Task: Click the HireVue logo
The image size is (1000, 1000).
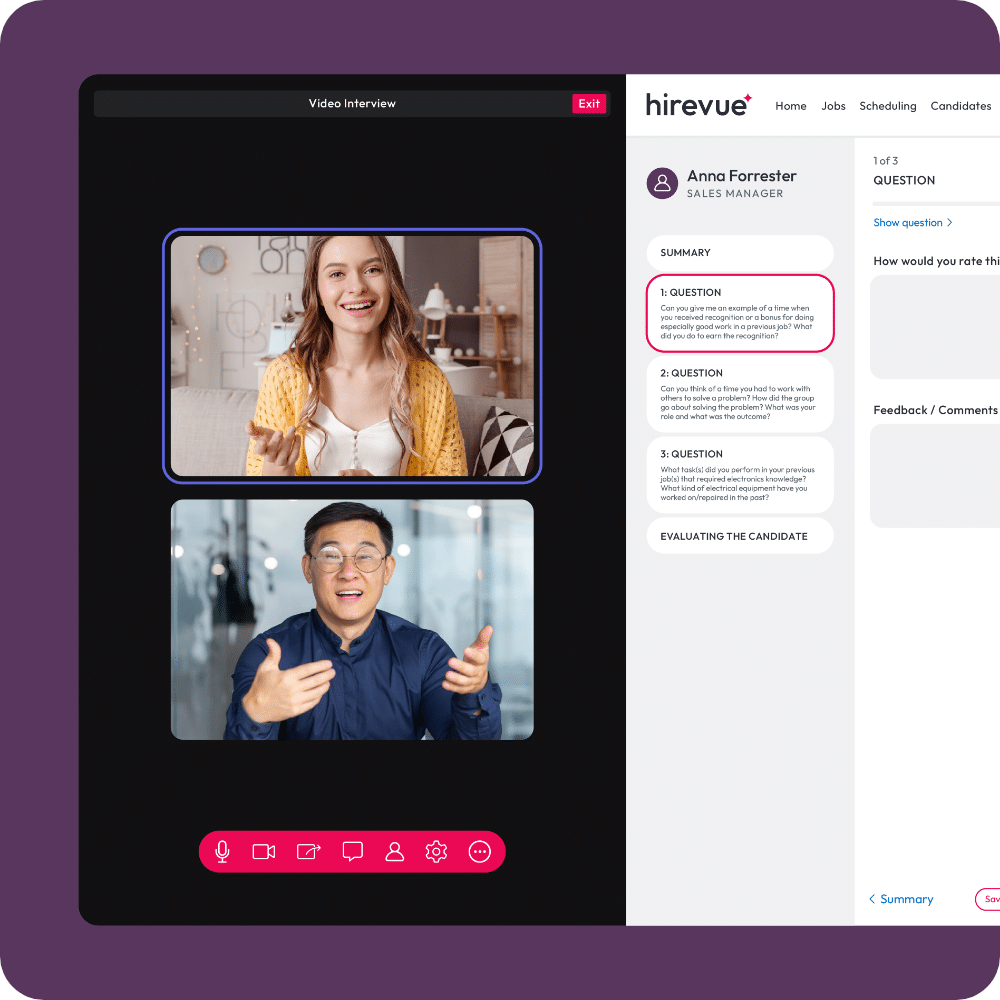Action: (698, 105)
